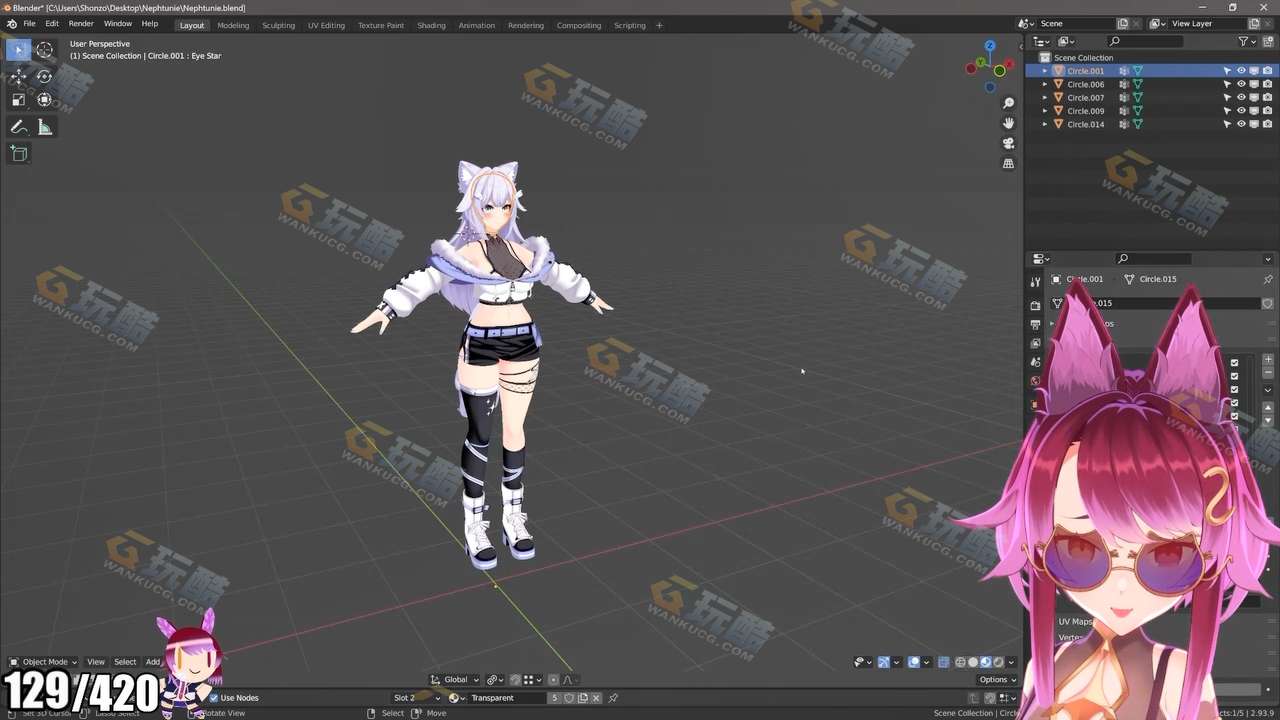
Task: Expand Circle.007 in the outliner
Action: [1045, 98]
